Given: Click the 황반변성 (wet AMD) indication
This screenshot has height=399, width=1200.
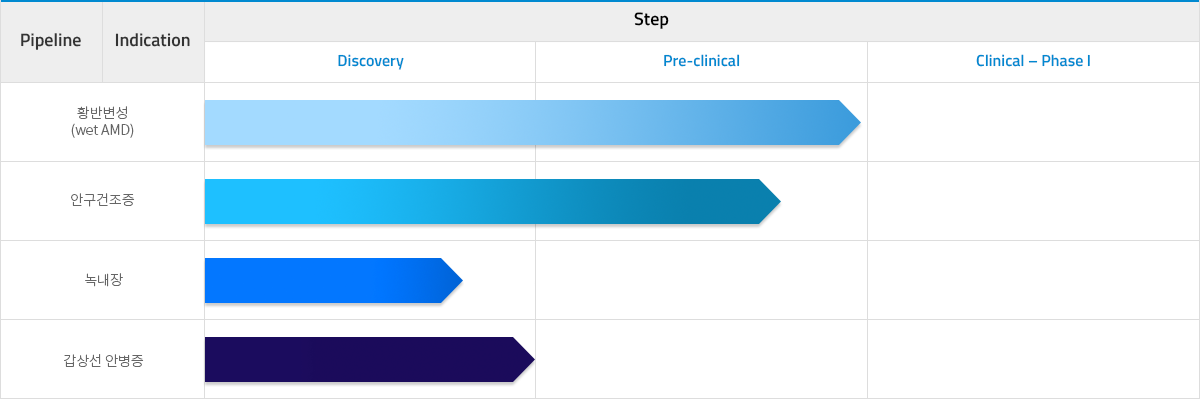Looking at the screenshot, I should (103, 121).
